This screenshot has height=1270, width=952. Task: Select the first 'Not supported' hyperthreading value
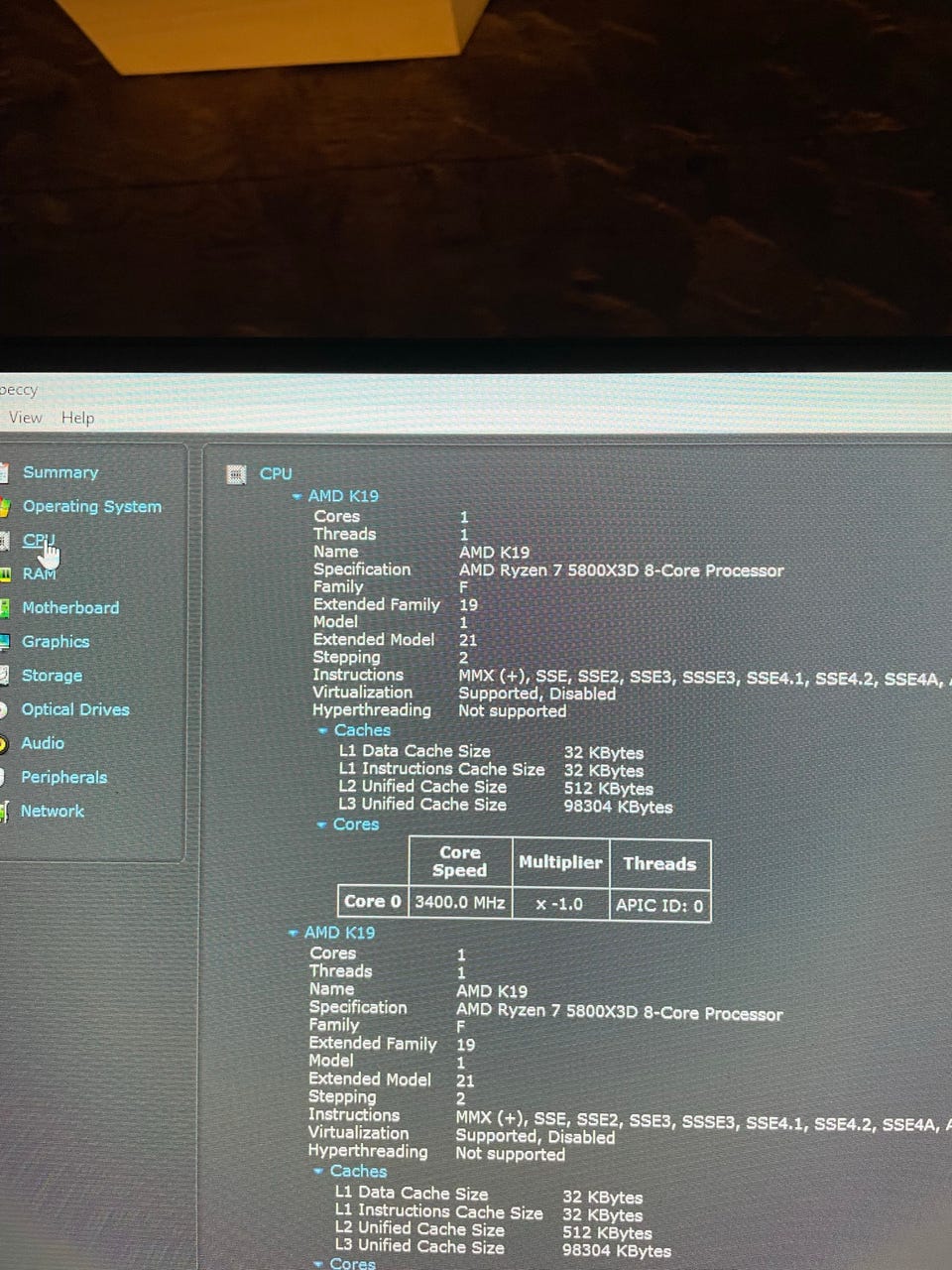pyautogui.click(x=512, y=711)
